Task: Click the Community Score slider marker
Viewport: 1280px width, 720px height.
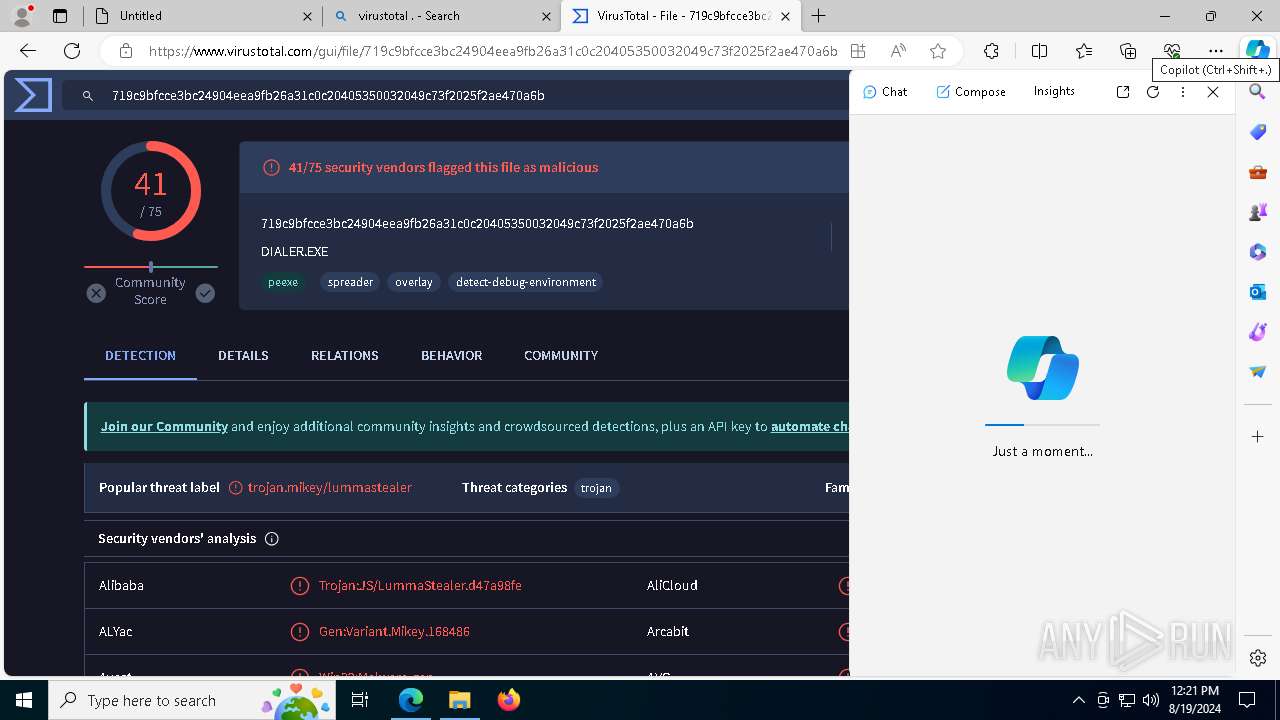Action: (151, 267)
